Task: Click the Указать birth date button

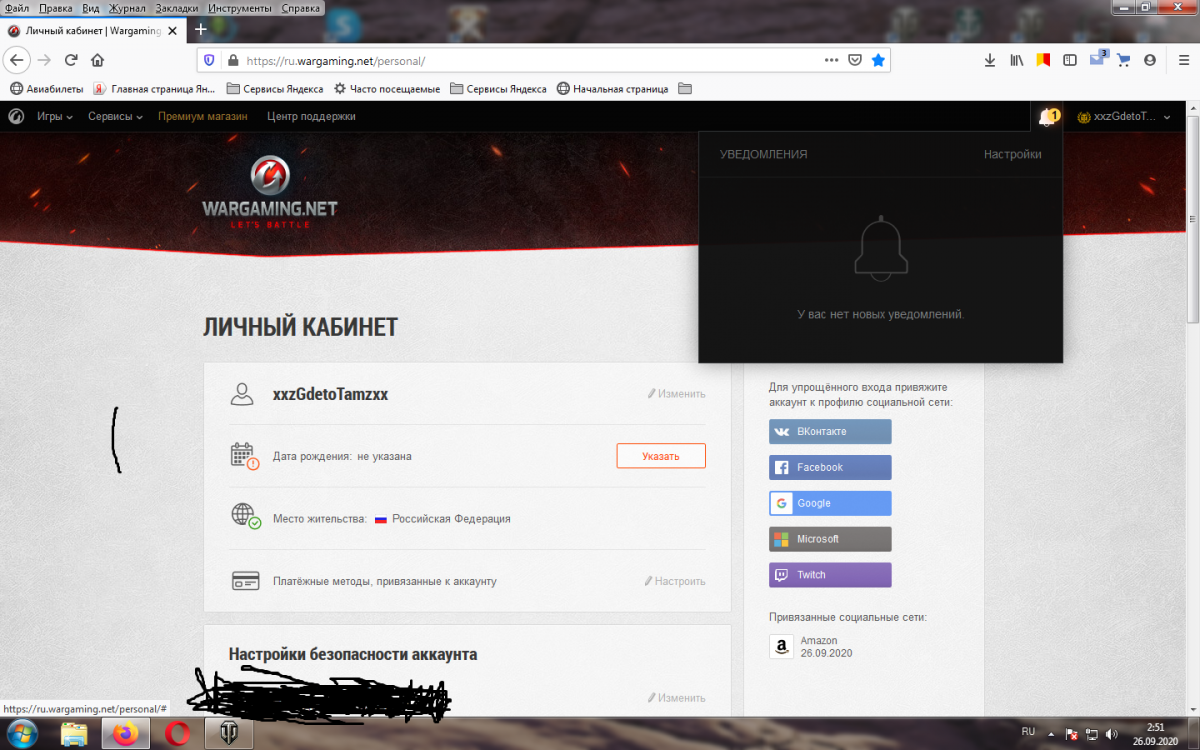Action: point(661,456)
